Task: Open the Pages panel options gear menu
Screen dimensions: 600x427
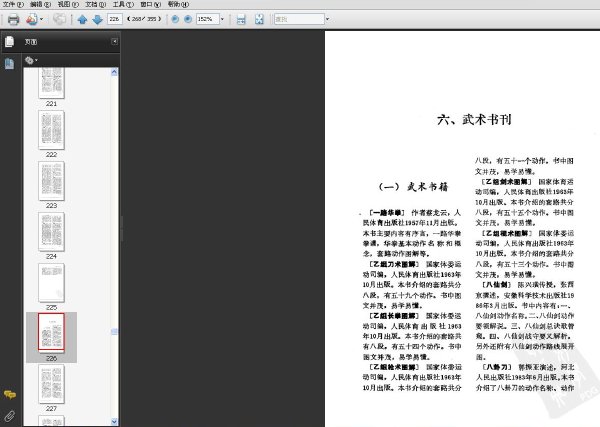Action: pyautogui.click(x=31, y=60)
